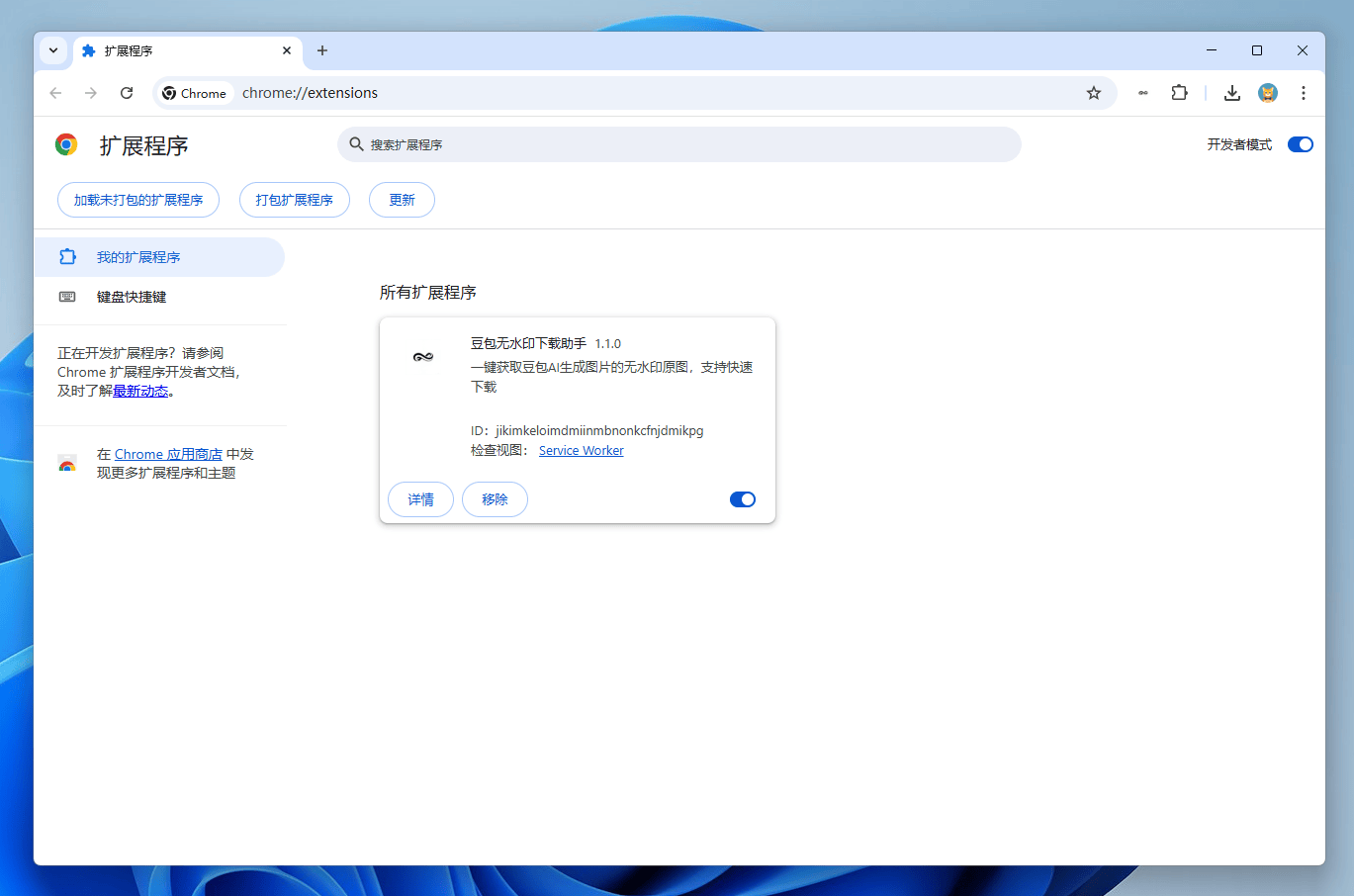The image size is (1354, 896).
Task: View downloads from the toolbar icon
Action: coord(1231,92)
